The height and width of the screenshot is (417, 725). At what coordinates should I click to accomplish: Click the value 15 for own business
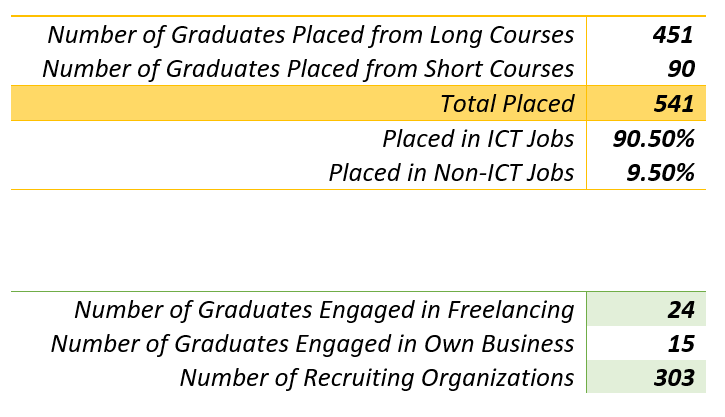tap(680, 344)
